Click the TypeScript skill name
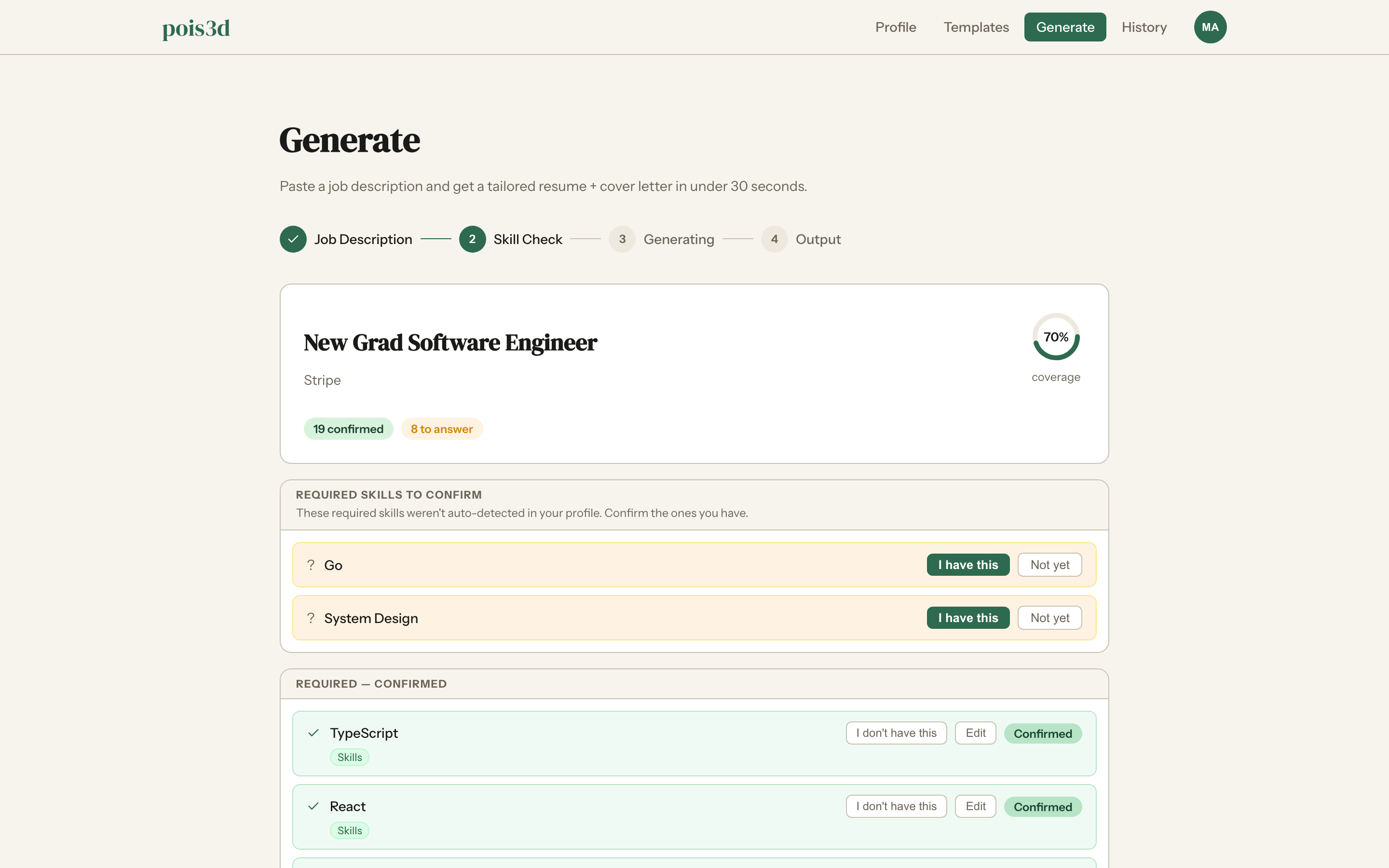Viewport: 1389px width, 868px height. 363,733
